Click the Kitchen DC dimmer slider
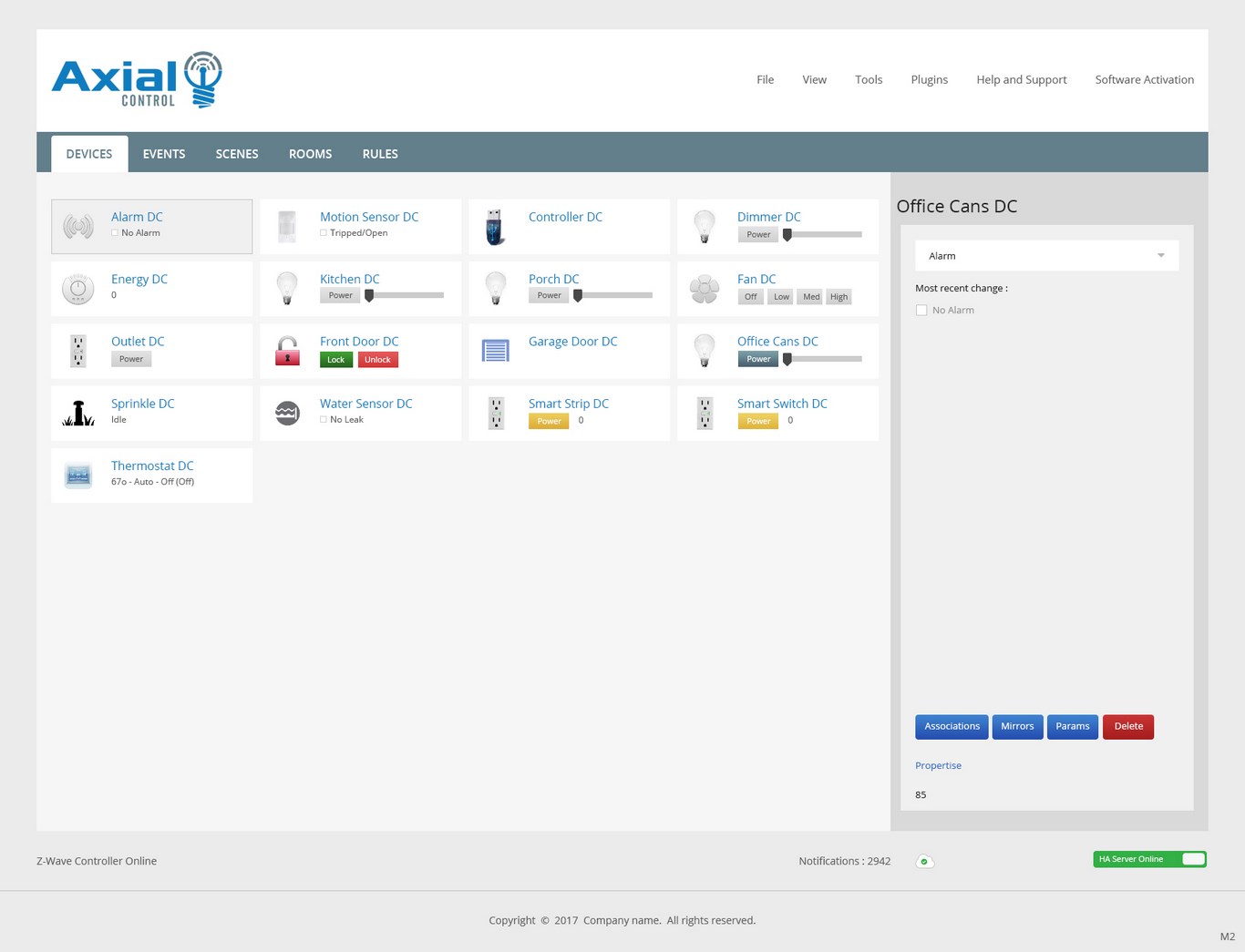This screenshot has width=1245, height=952. coord(405,295)
